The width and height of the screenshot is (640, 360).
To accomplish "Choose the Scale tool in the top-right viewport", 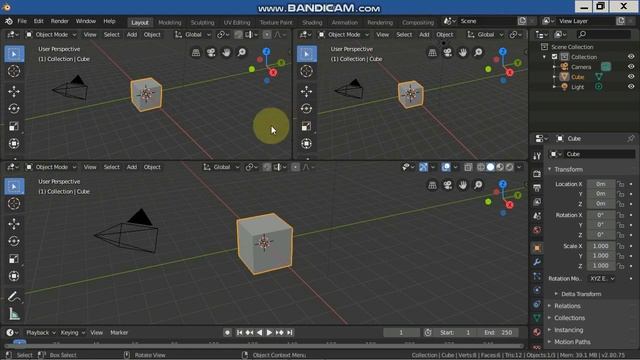I will pyautogui.click(x=307, y=126).
